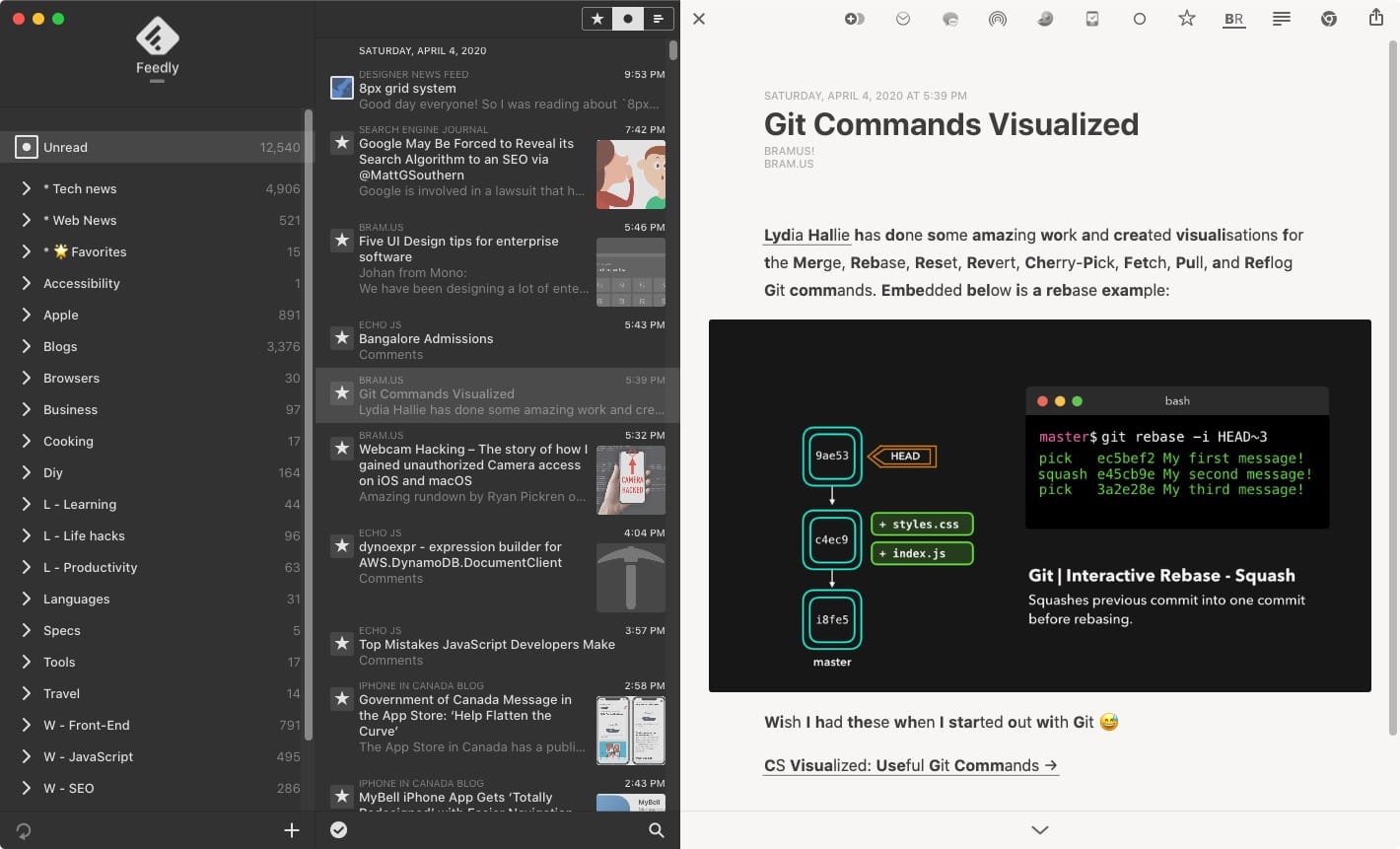Select the L - Life hacks folder
Viewport: 1400px width, 849px height.
coord(158,535)
